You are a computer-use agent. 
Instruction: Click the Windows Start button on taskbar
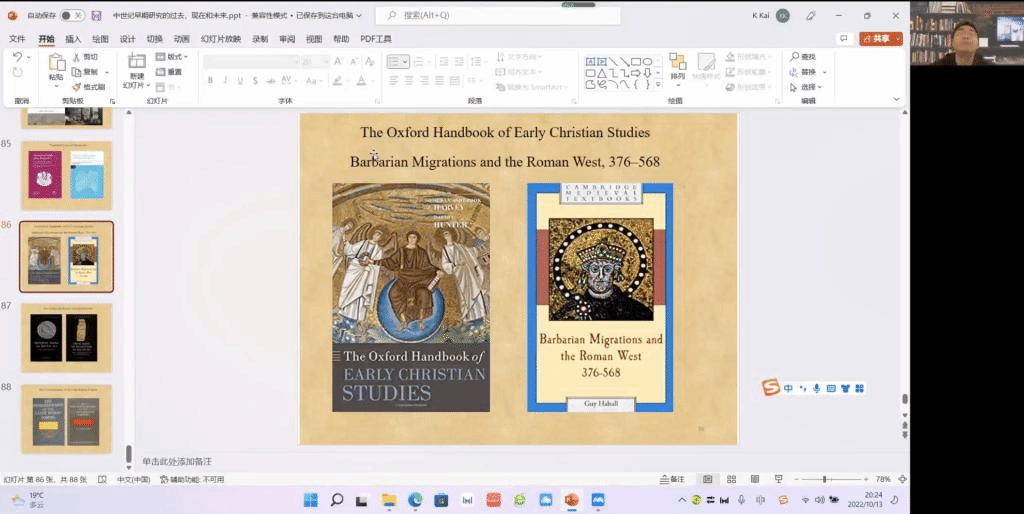coord(310,499)
